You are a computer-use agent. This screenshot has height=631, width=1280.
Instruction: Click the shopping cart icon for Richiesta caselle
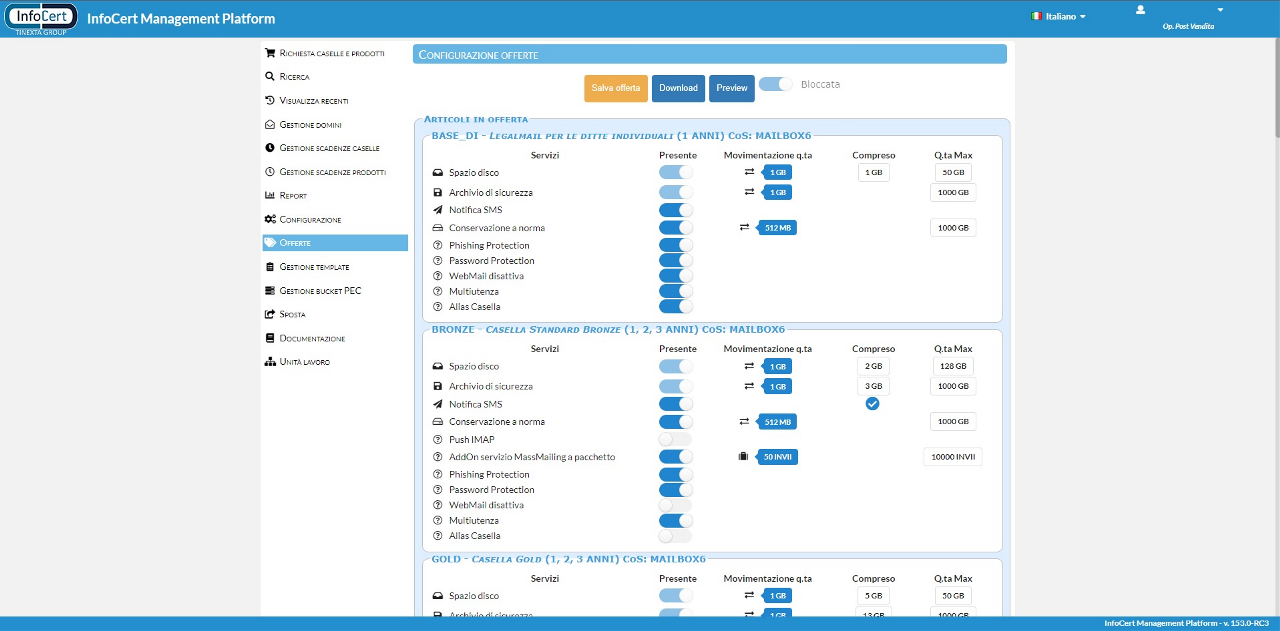click(x=270, y=53)
